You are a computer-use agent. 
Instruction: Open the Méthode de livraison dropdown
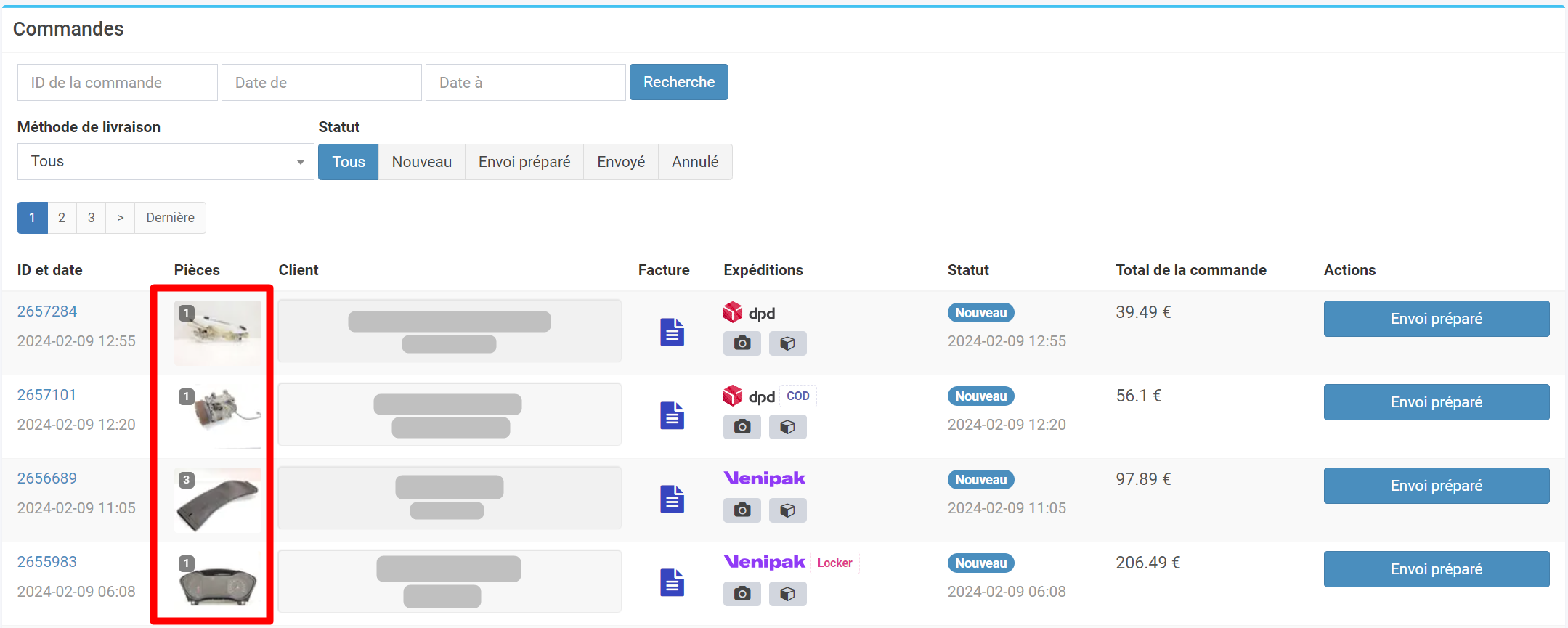tap(166, 162)
